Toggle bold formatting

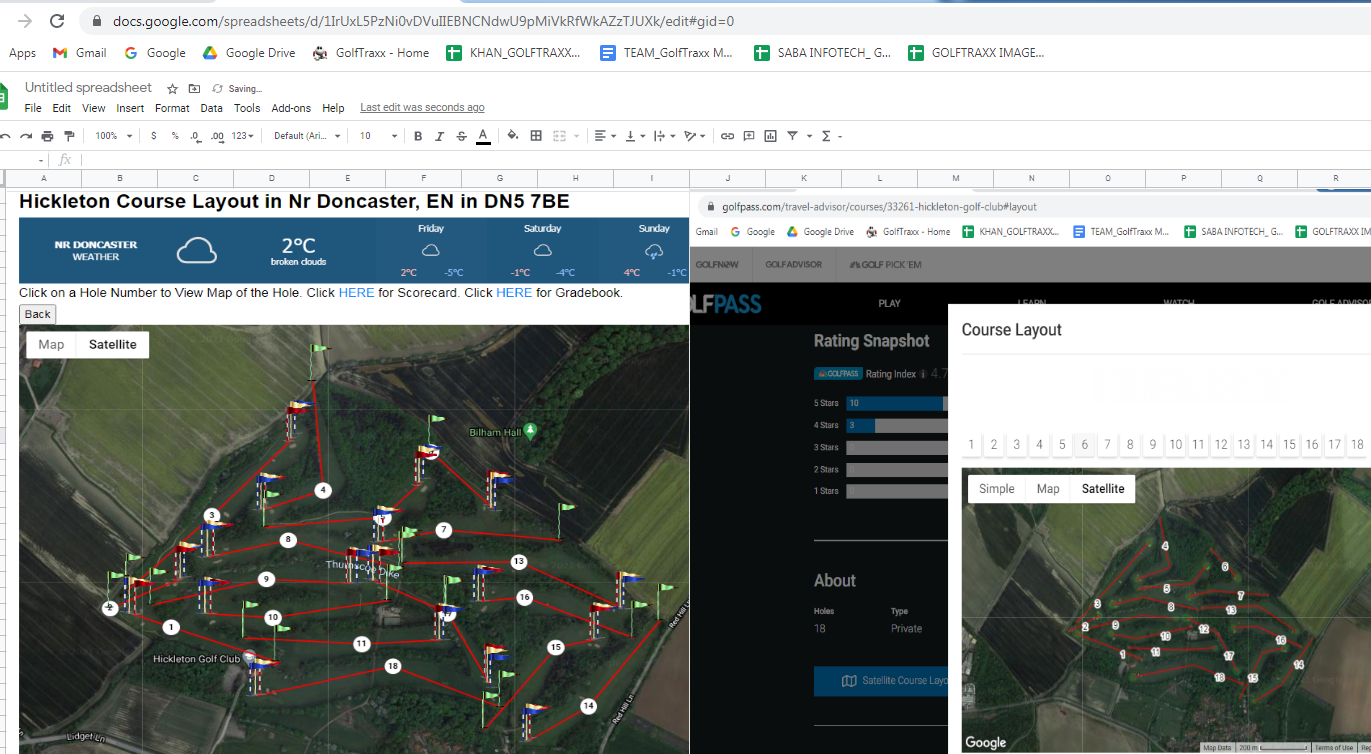click(418, 136)
